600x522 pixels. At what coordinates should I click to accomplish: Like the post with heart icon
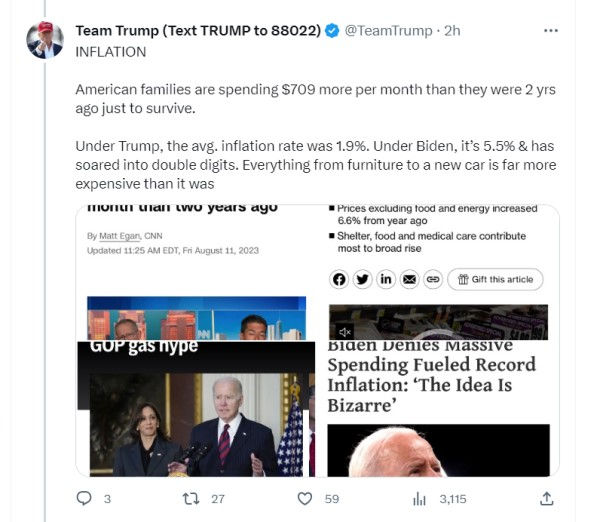(305, 499)
